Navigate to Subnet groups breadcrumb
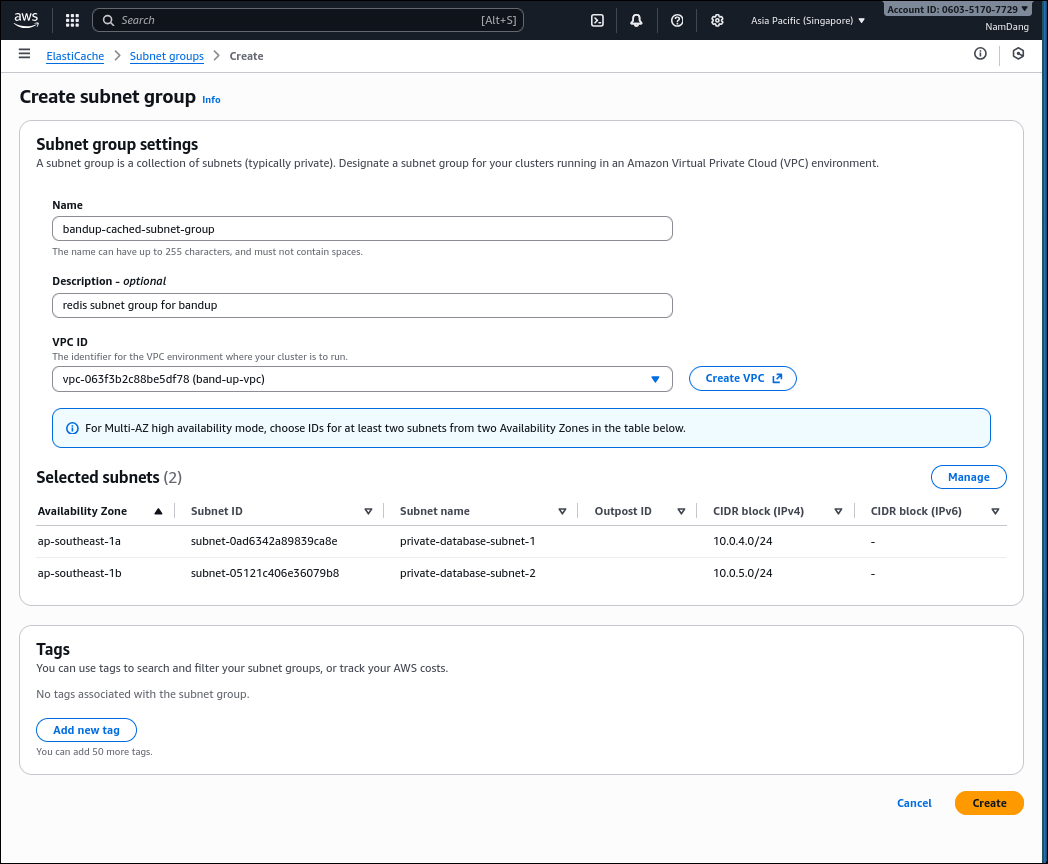 coord(167,56)
